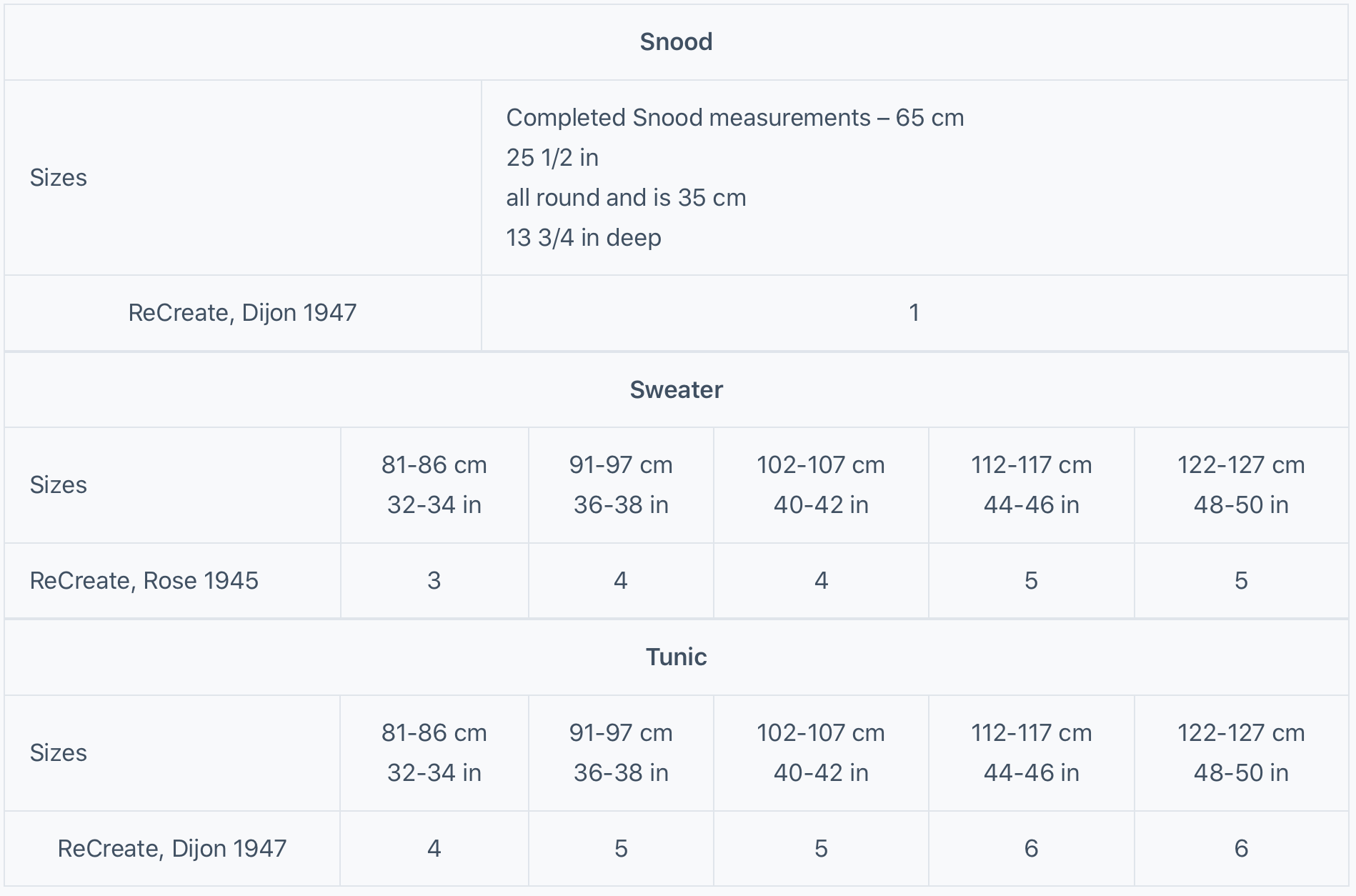
Task: Select Tunic Dijon quantity for 122-127 cm size
Action: pos(1241,849)
